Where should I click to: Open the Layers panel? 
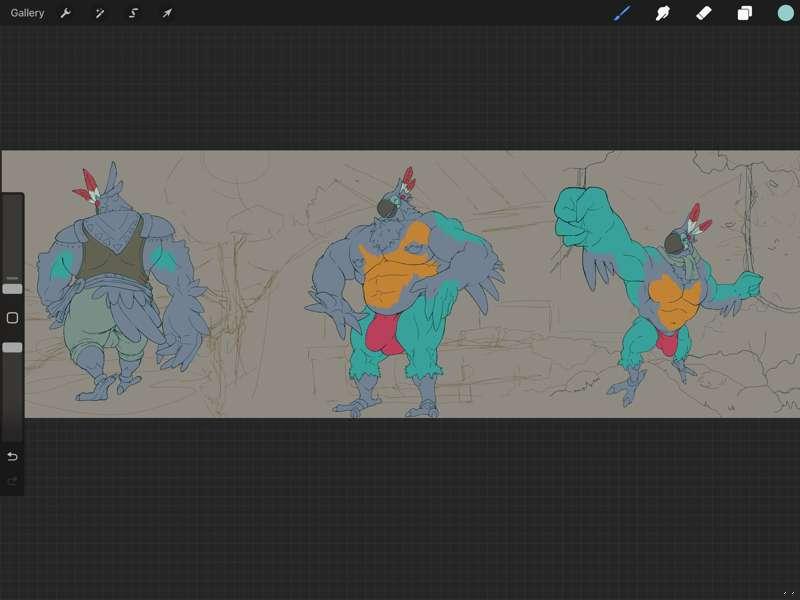(744, 13)
